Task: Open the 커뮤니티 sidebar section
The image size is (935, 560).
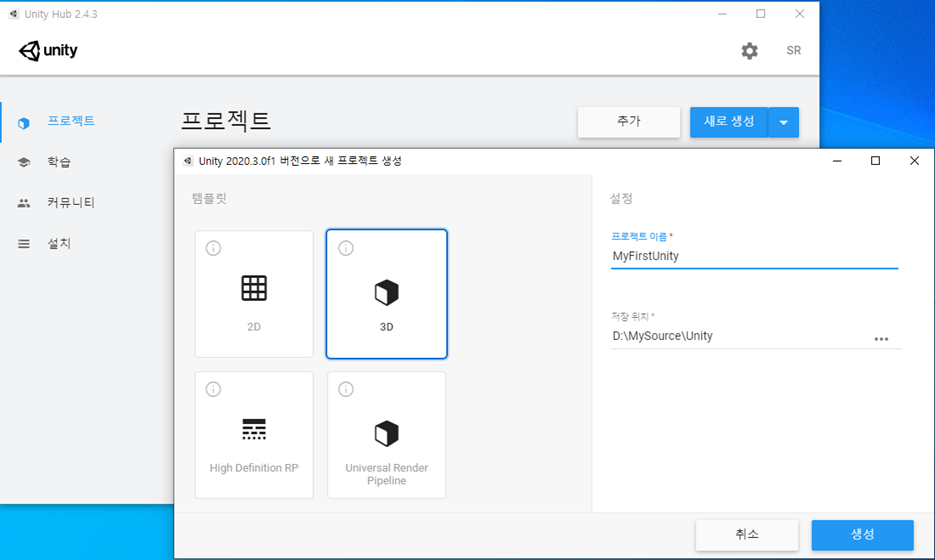Action: [x=71, y=203]
